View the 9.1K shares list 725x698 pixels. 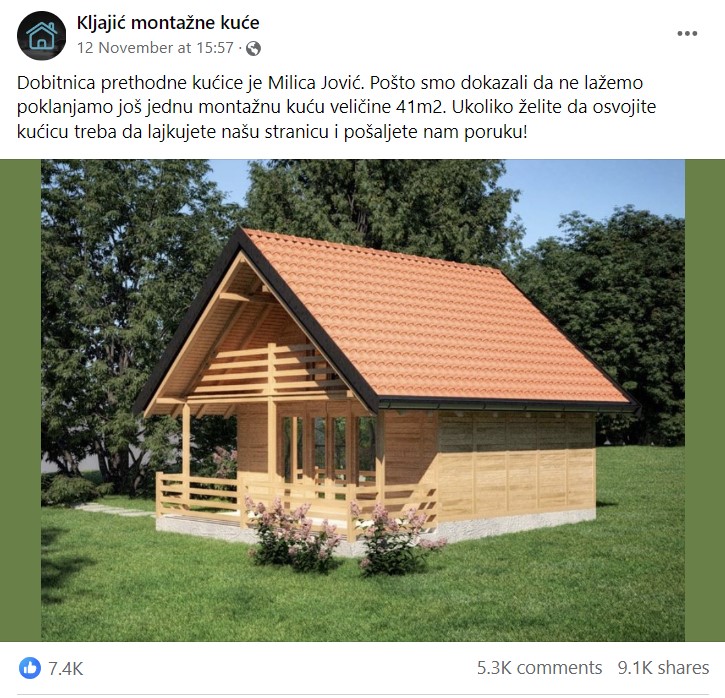click(664, 668)
